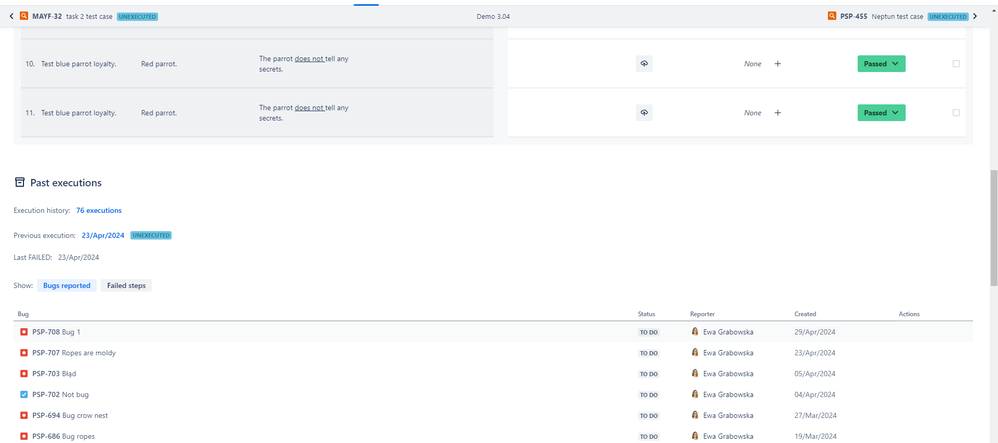Click created date 05/Apr/2024

coord(815,374)
